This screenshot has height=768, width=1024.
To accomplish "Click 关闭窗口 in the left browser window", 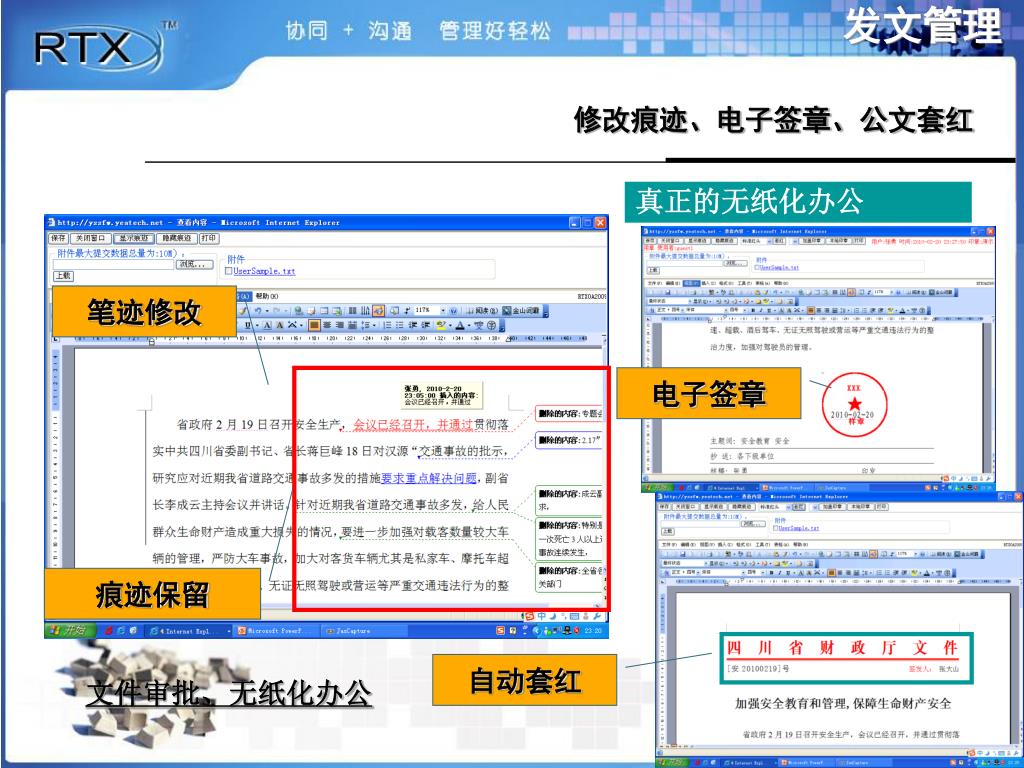I will [90, 238].
